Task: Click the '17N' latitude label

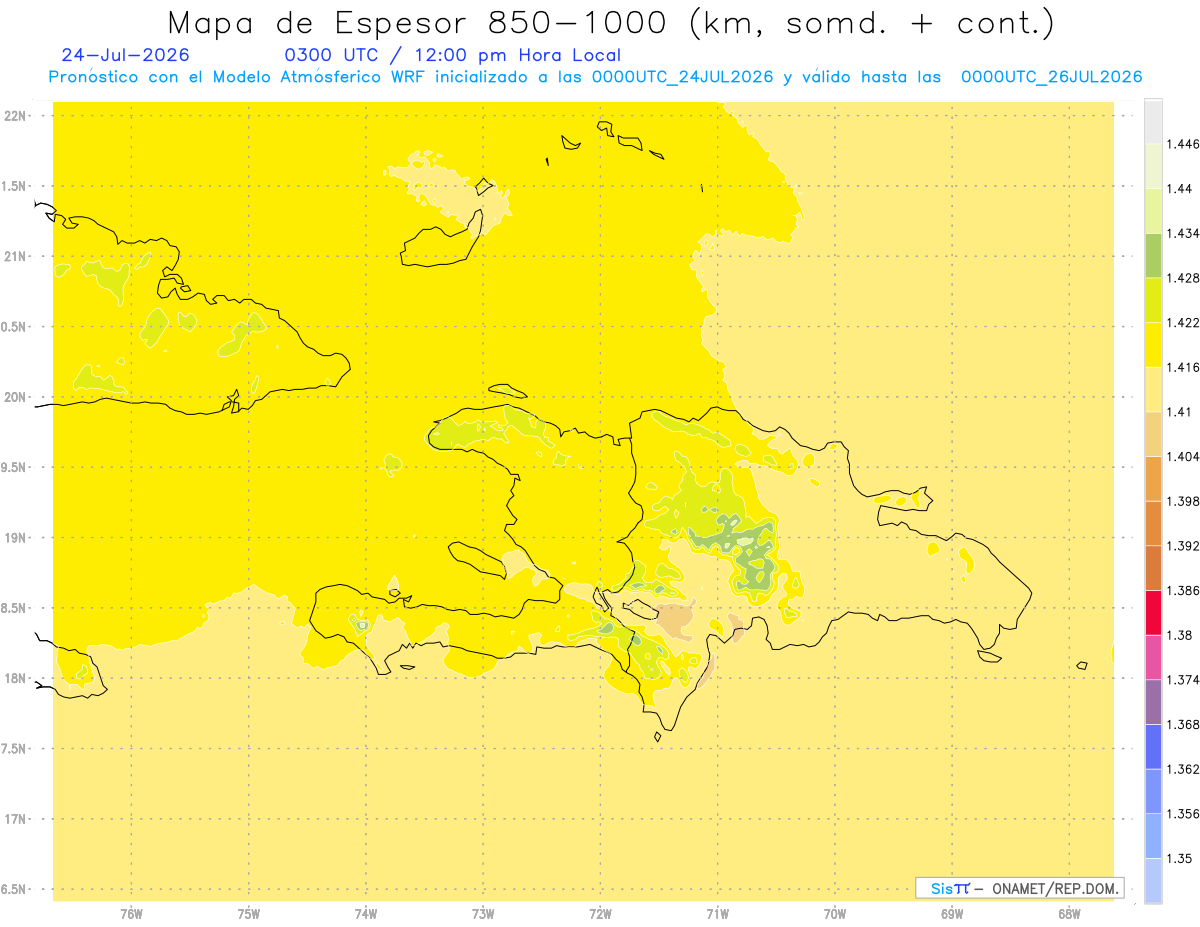Action: point(17,819)
